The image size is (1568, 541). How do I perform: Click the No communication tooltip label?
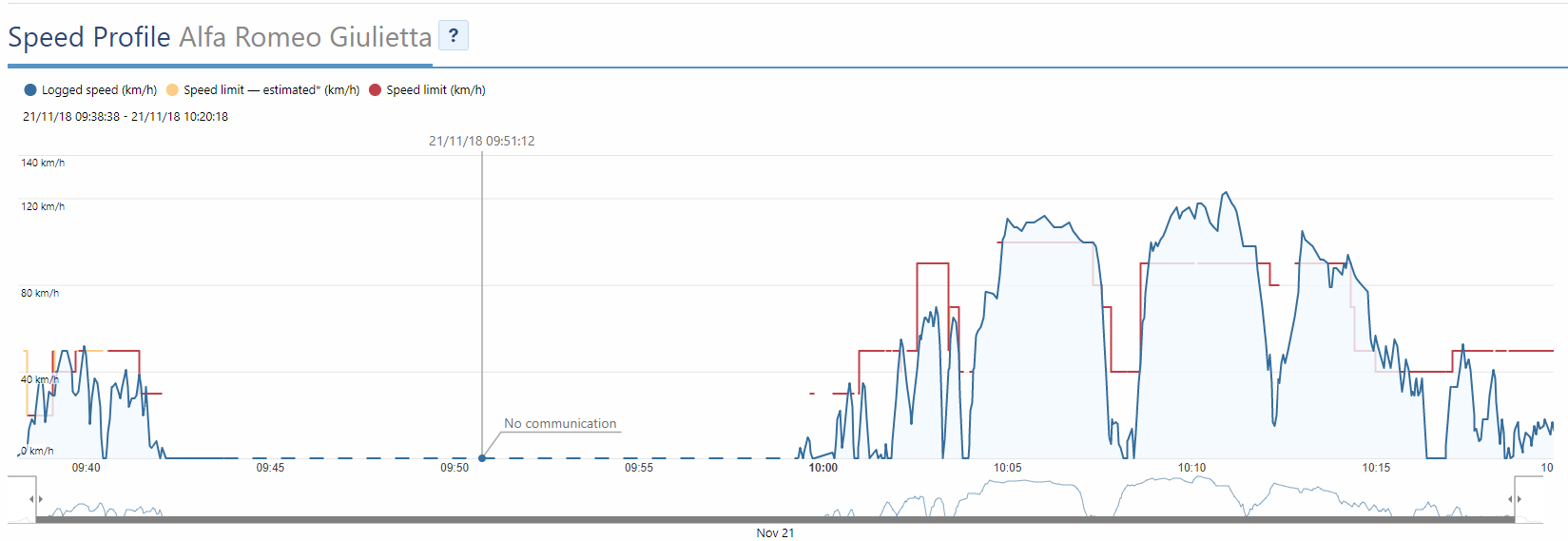(560, 423)
